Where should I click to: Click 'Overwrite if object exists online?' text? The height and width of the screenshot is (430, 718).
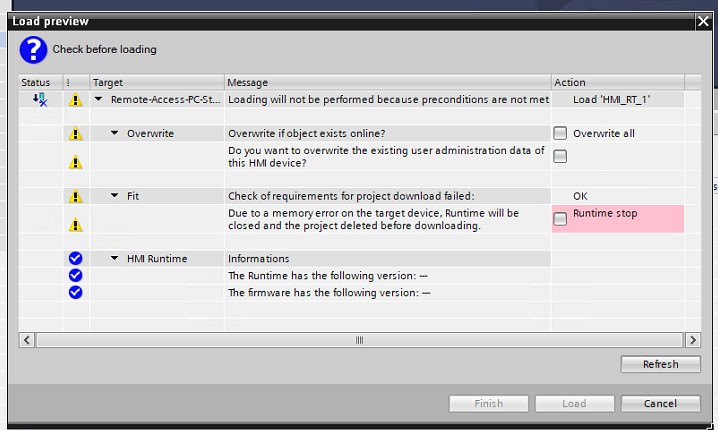click(307, 133)
